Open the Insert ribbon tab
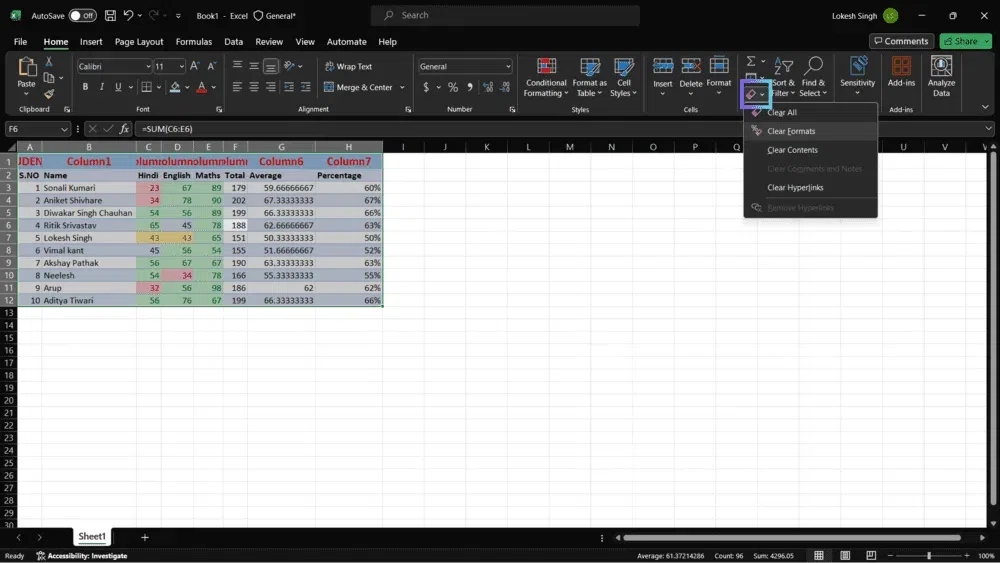Screen dimensions: 1000x563 tap(91, 41)
